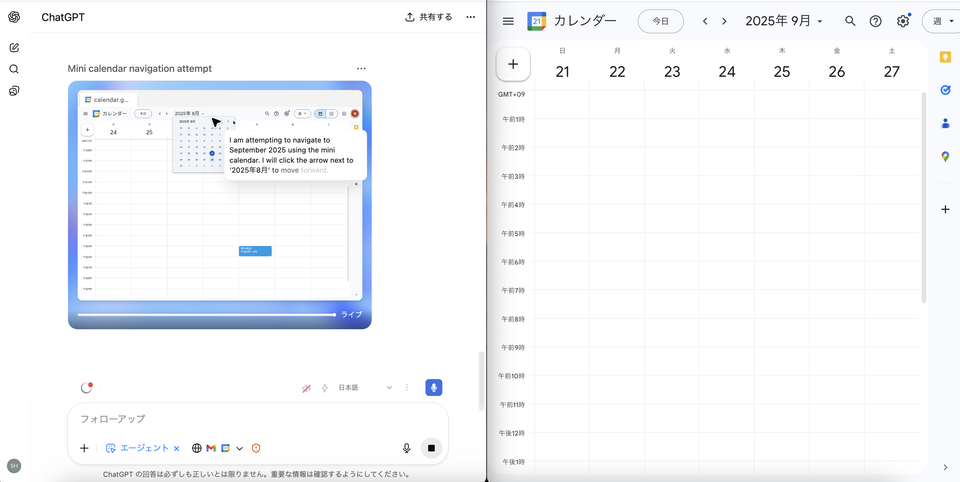Select Wednesday 24 in the Calendar header
960x482 pixels.
(x=727, y=72)
